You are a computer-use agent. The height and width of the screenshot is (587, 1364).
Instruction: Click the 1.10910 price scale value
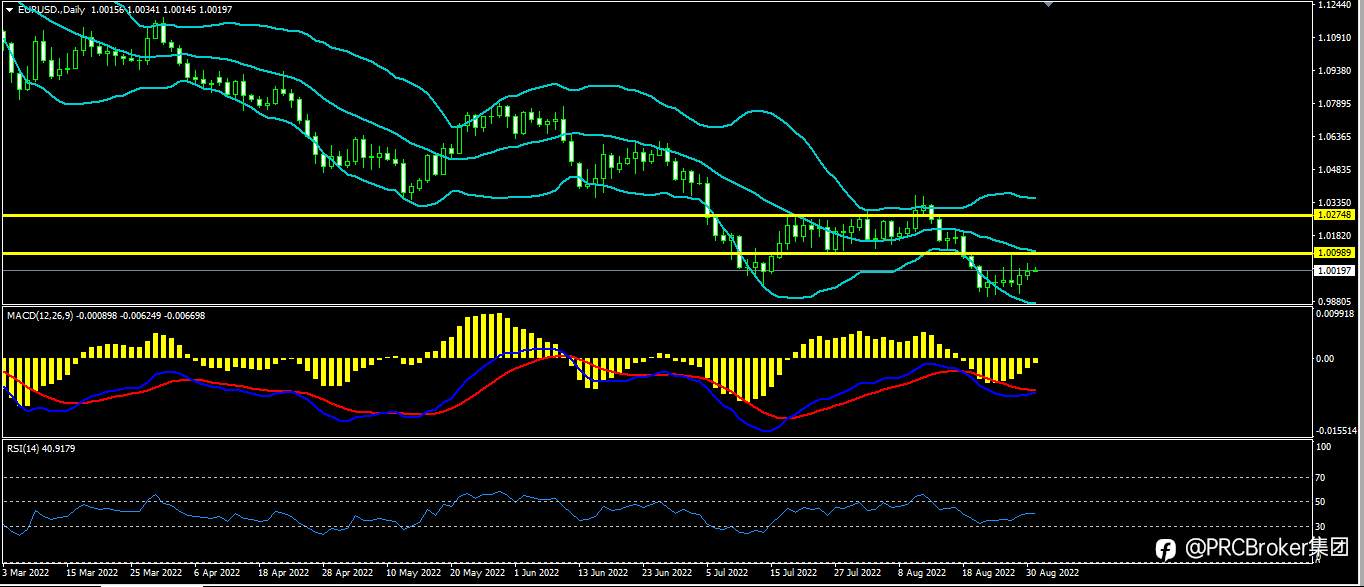pyautogui.click(x=1336, y=38)
